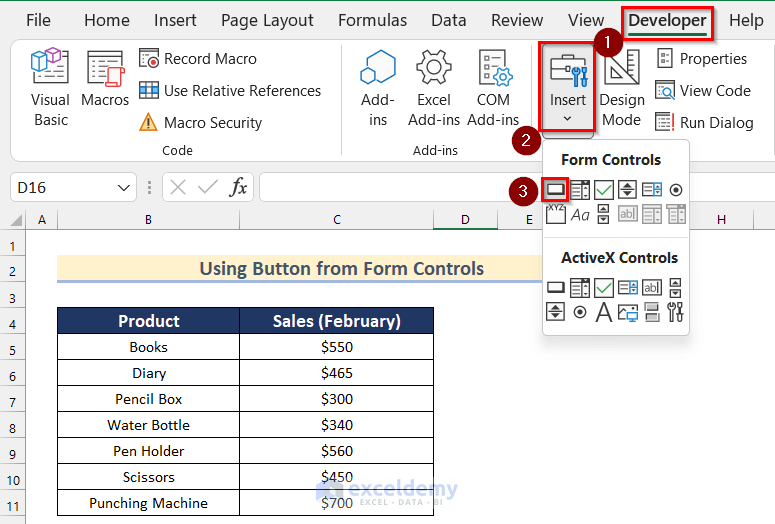Click the Insert Function fx button
The width and height of the screenshot is (775, 524).
[238, 187]
